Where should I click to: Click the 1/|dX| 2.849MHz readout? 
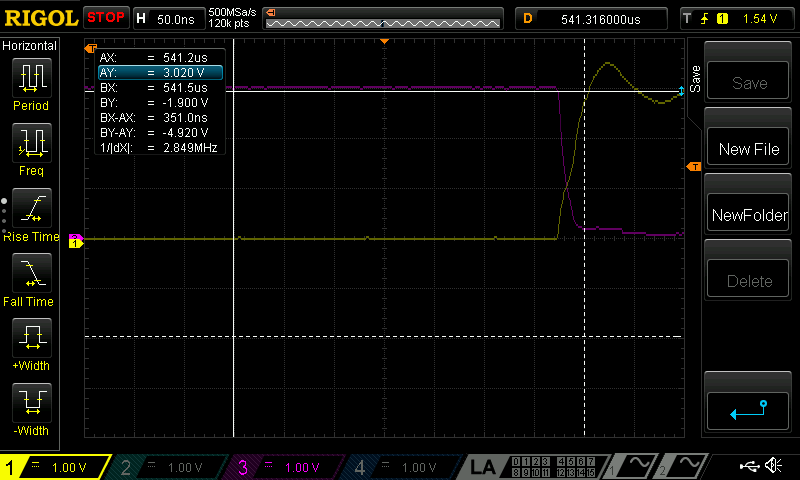pos(160,147)
